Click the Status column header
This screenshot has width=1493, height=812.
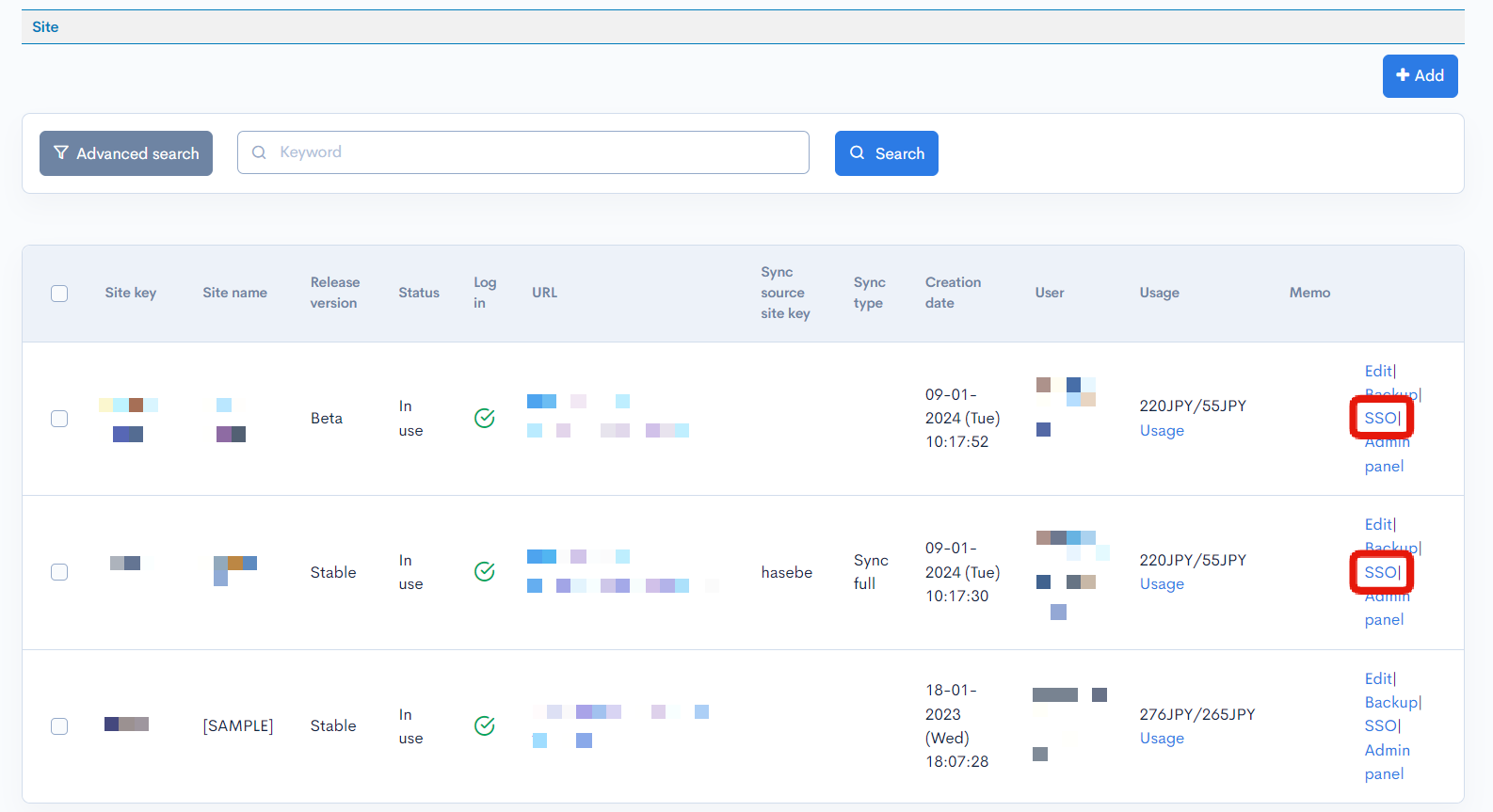pos(419,293)
